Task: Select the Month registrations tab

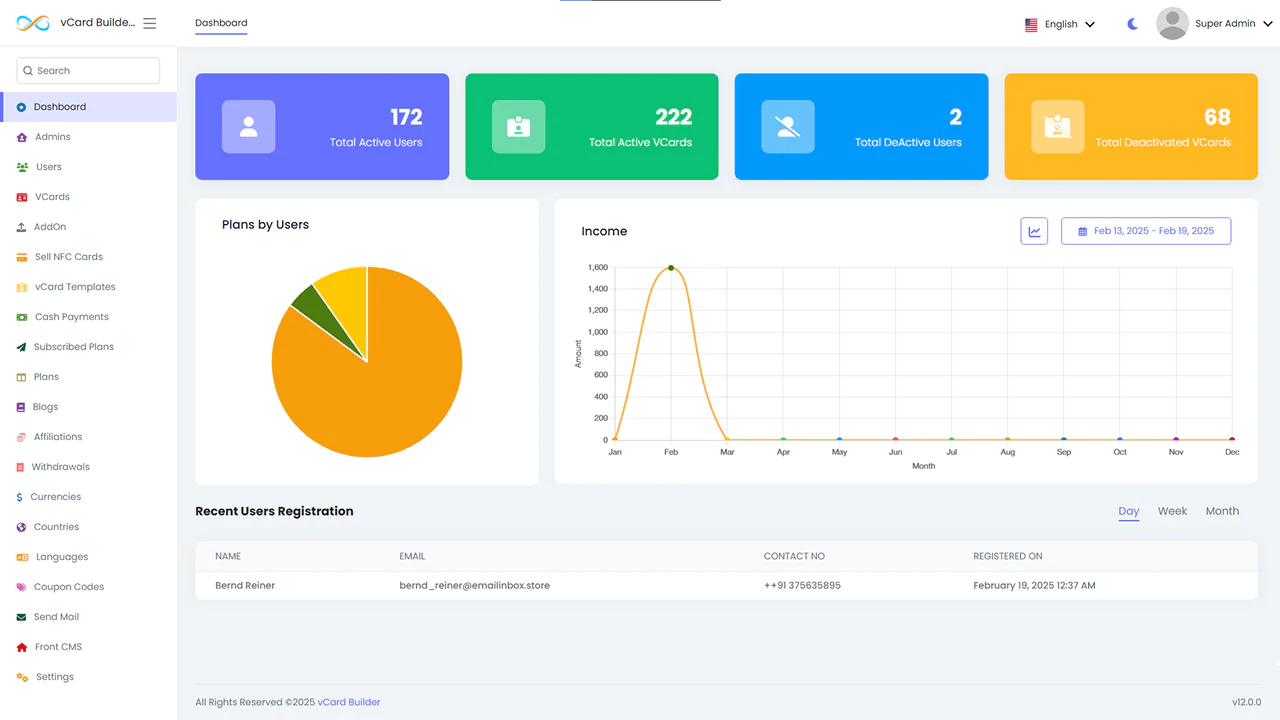Action: coord(1222,511)
